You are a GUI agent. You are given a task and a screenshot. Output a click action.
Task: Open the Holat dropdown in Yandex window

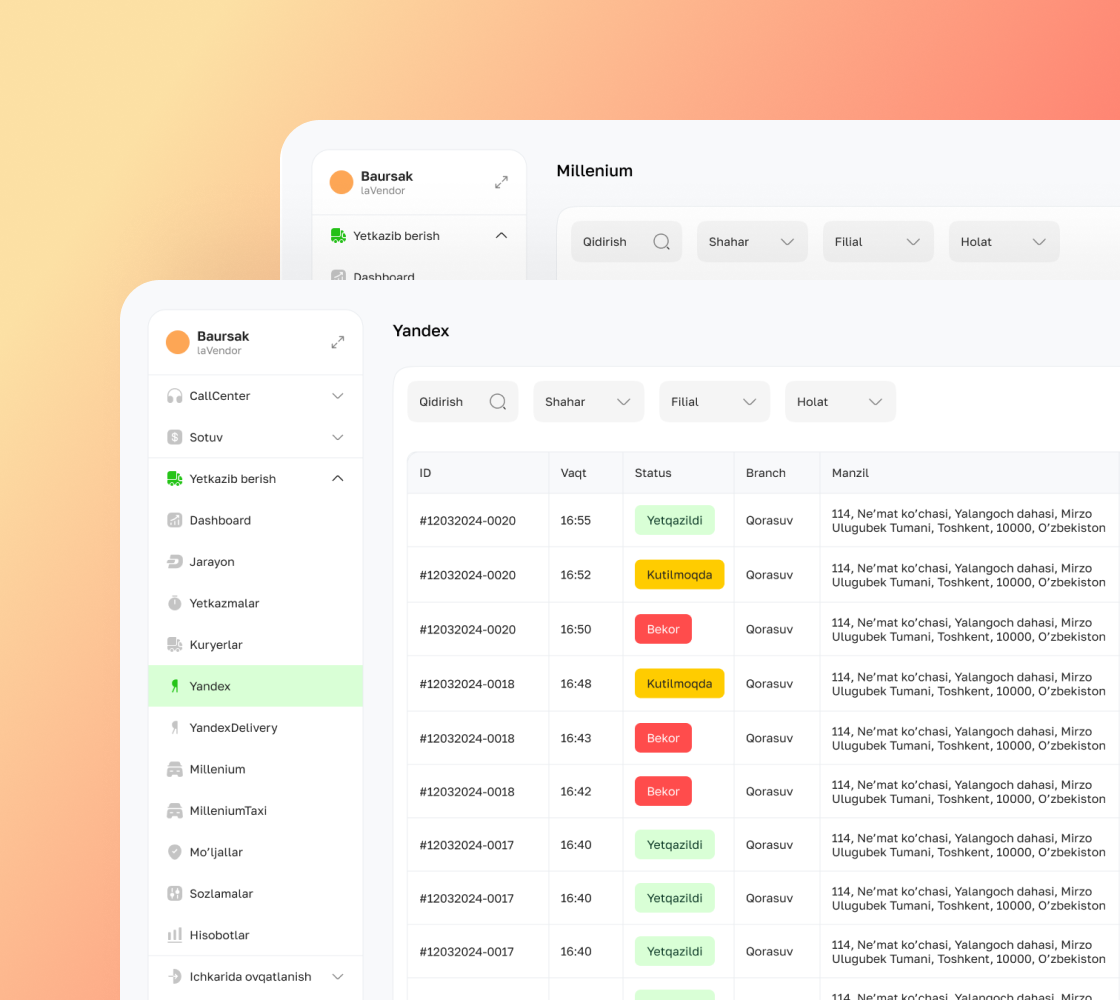[x=840, y=401]
